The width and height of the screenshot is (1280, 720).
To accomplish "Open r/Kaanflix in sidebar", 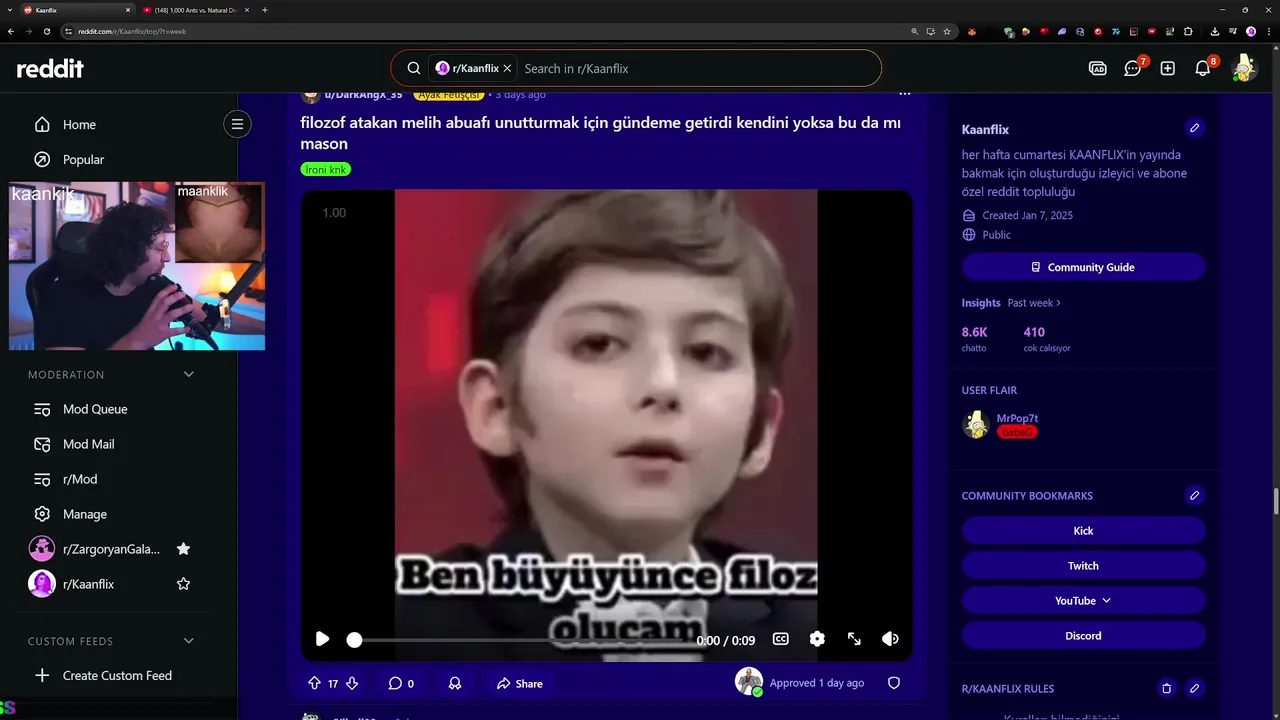I will pos(88,584).
